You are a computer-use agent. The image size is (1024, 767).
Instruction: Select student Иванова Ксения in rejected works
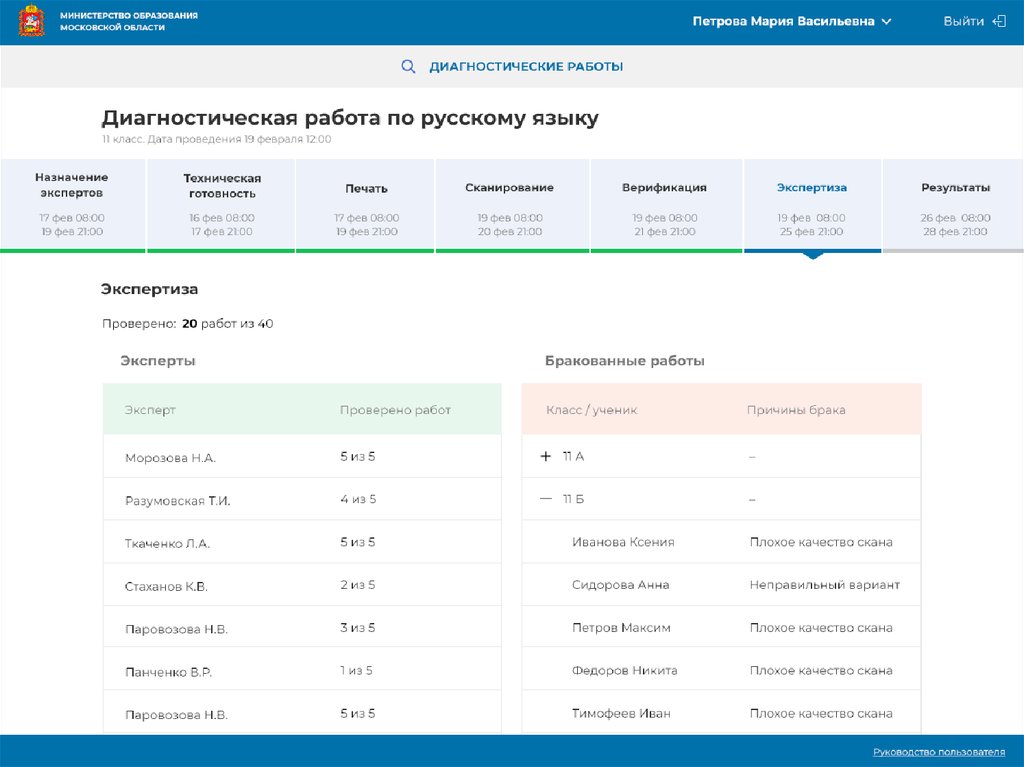point(623,542)
